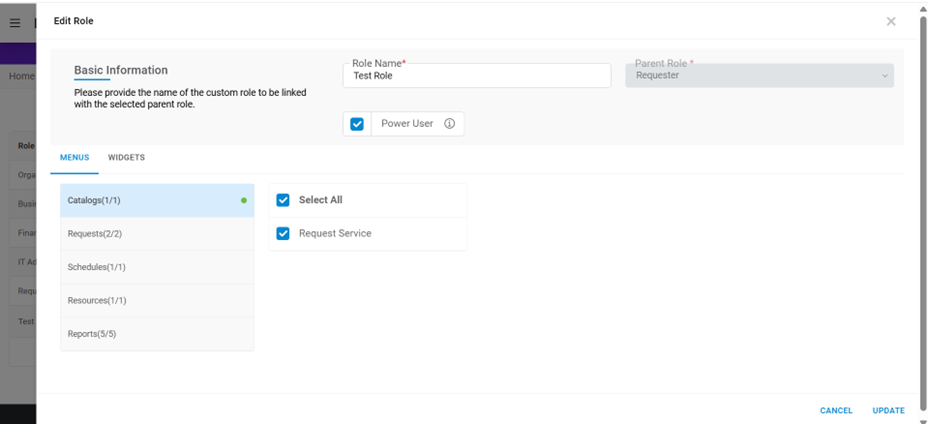Click the Home breadcrumb behind the dialog
928x424 pixels.
(x=21, y=76)
